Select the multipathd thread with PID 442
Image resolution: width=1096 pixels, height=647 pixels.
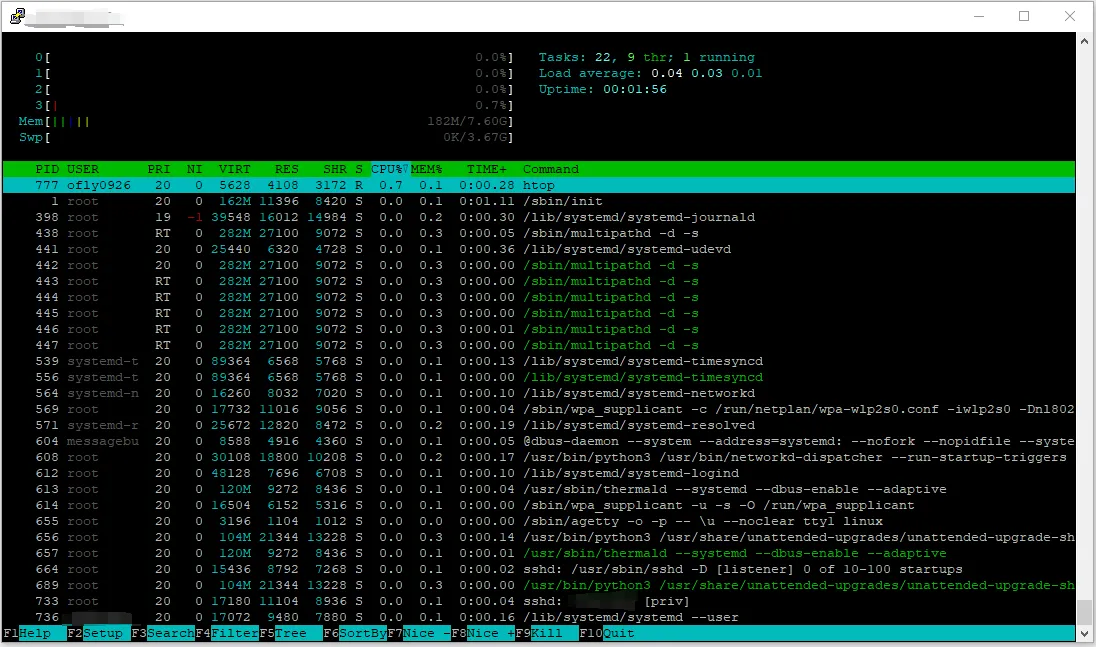(x=539, y=266)
